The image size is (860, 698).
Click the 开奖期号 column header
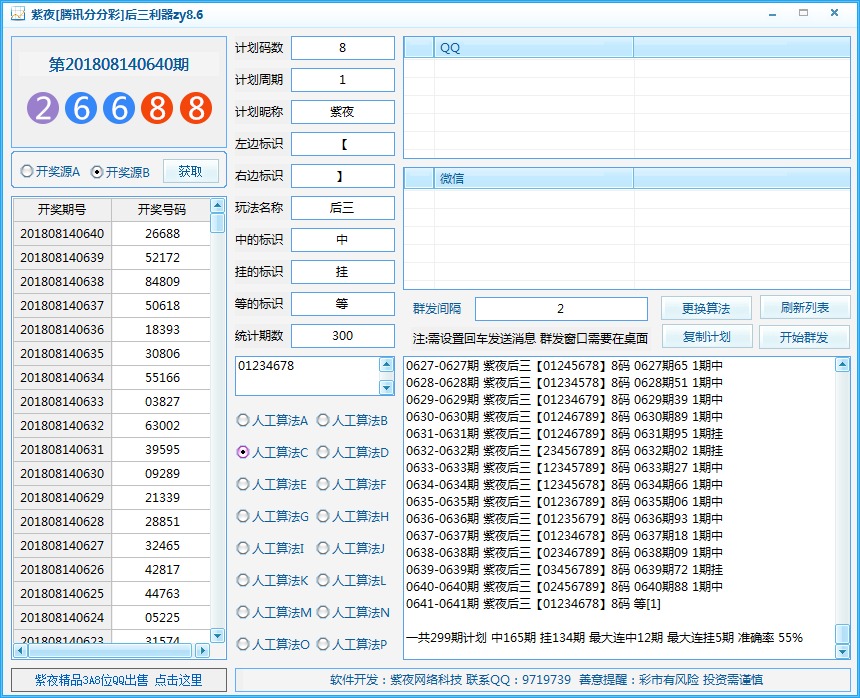(x=62, y=209)
